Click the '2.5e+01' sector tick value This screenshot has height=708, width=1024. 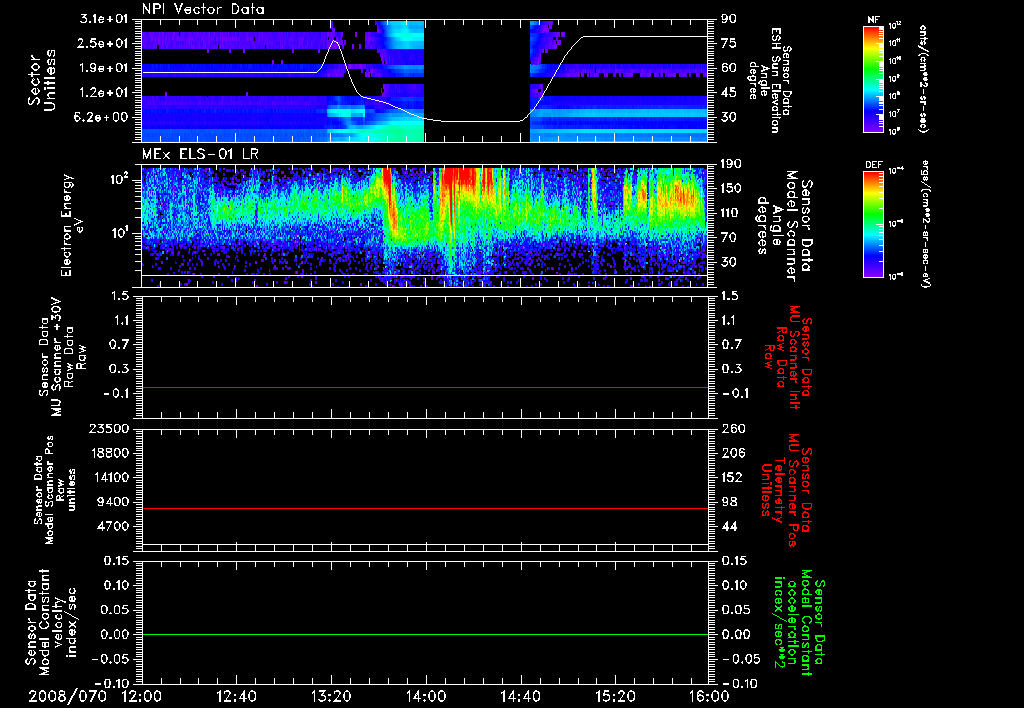pyautogui.click(x=104, y=43)
